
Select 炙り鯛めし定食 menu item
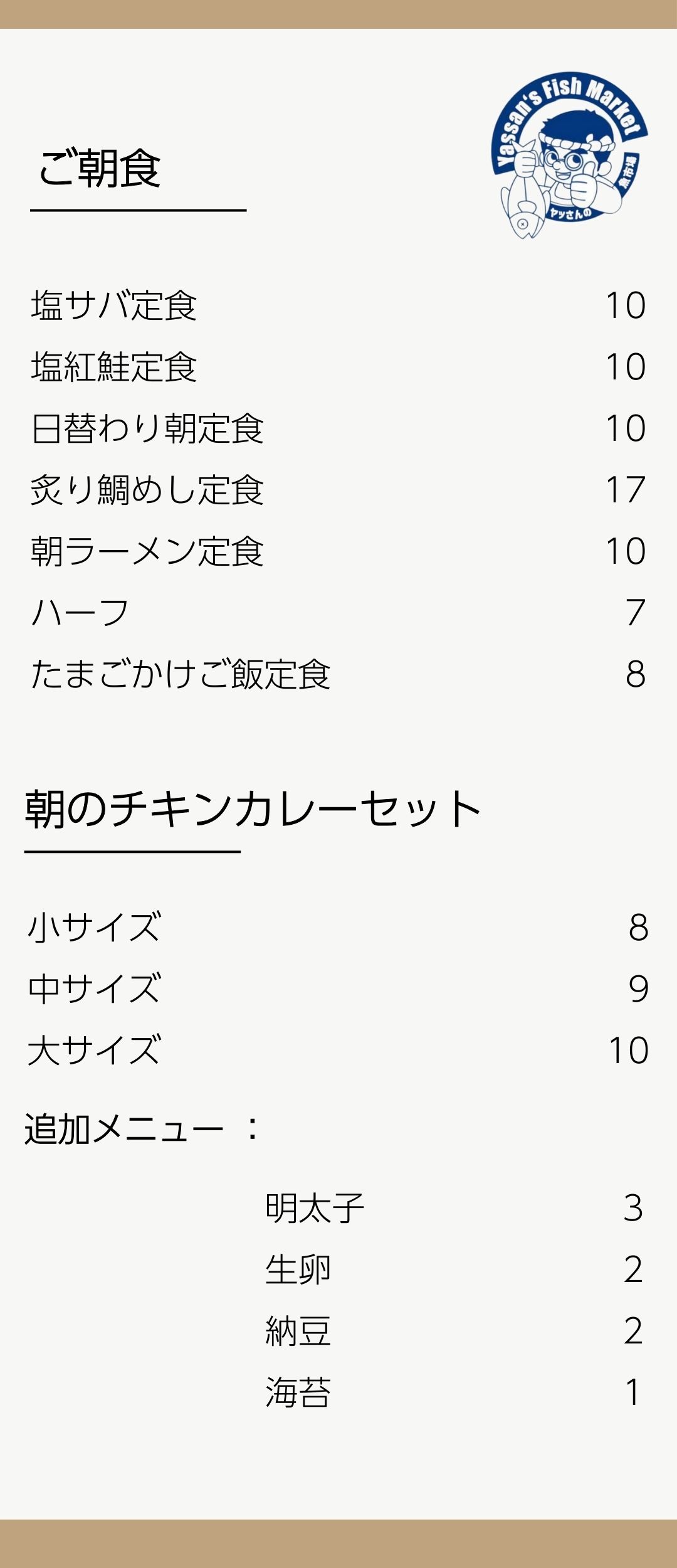147,490
